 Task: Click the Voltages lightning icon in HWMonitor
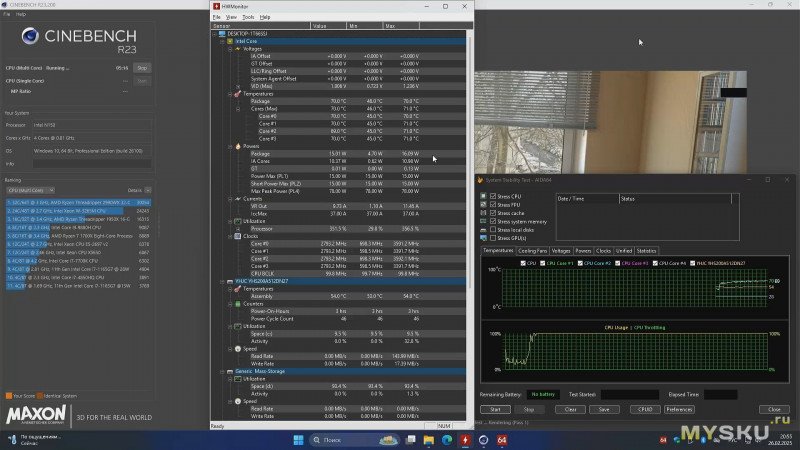pos(238,49)
